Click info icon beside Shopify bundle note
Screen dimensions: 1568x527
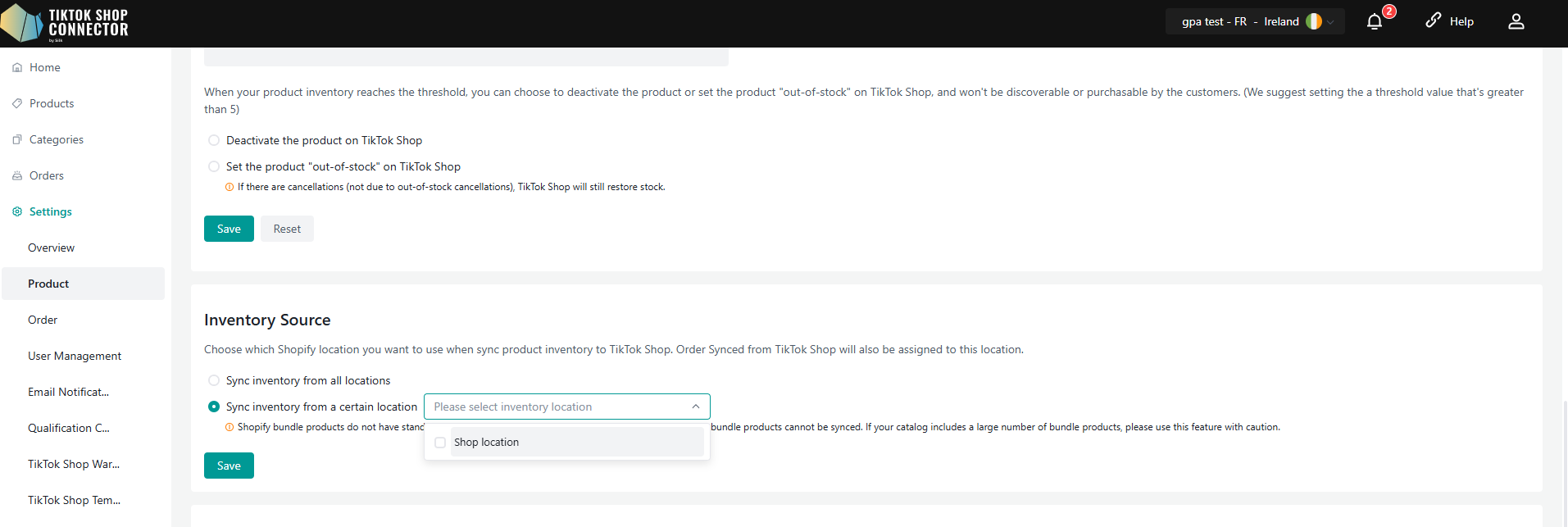[230, 427]
